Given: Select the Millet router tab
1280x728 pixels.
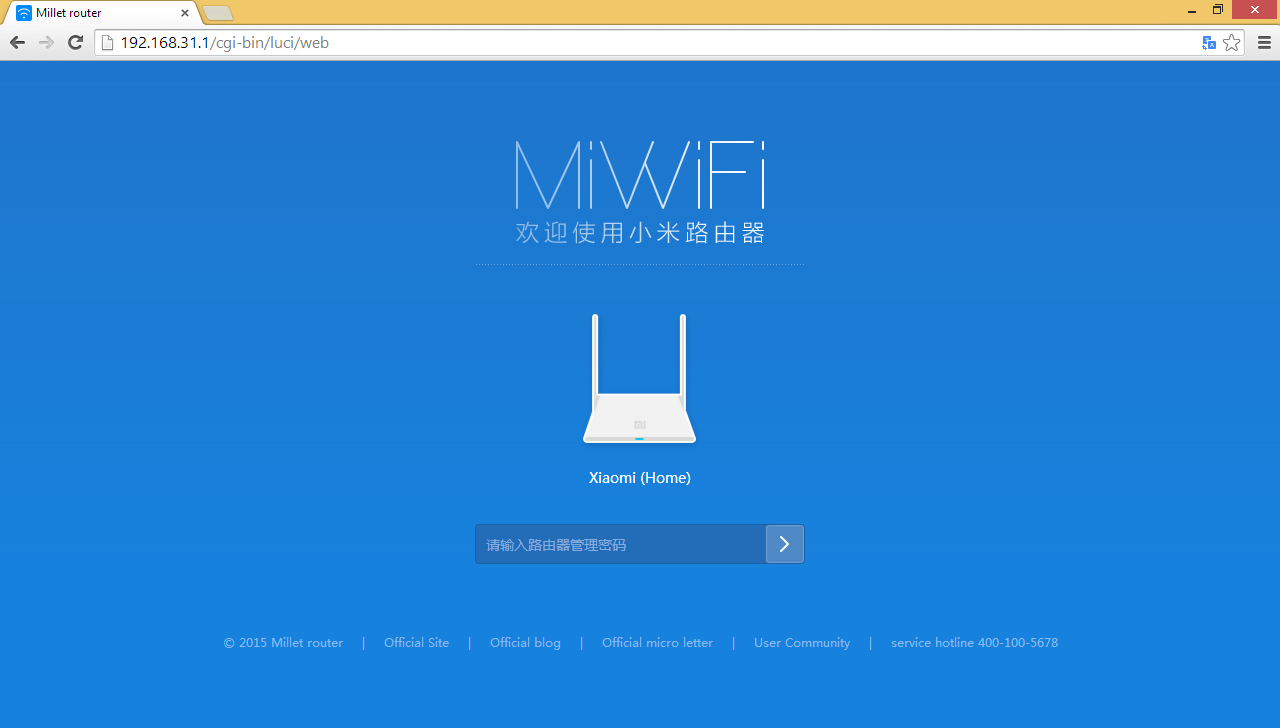Looking at the screenshot, I should click(90, 13).
